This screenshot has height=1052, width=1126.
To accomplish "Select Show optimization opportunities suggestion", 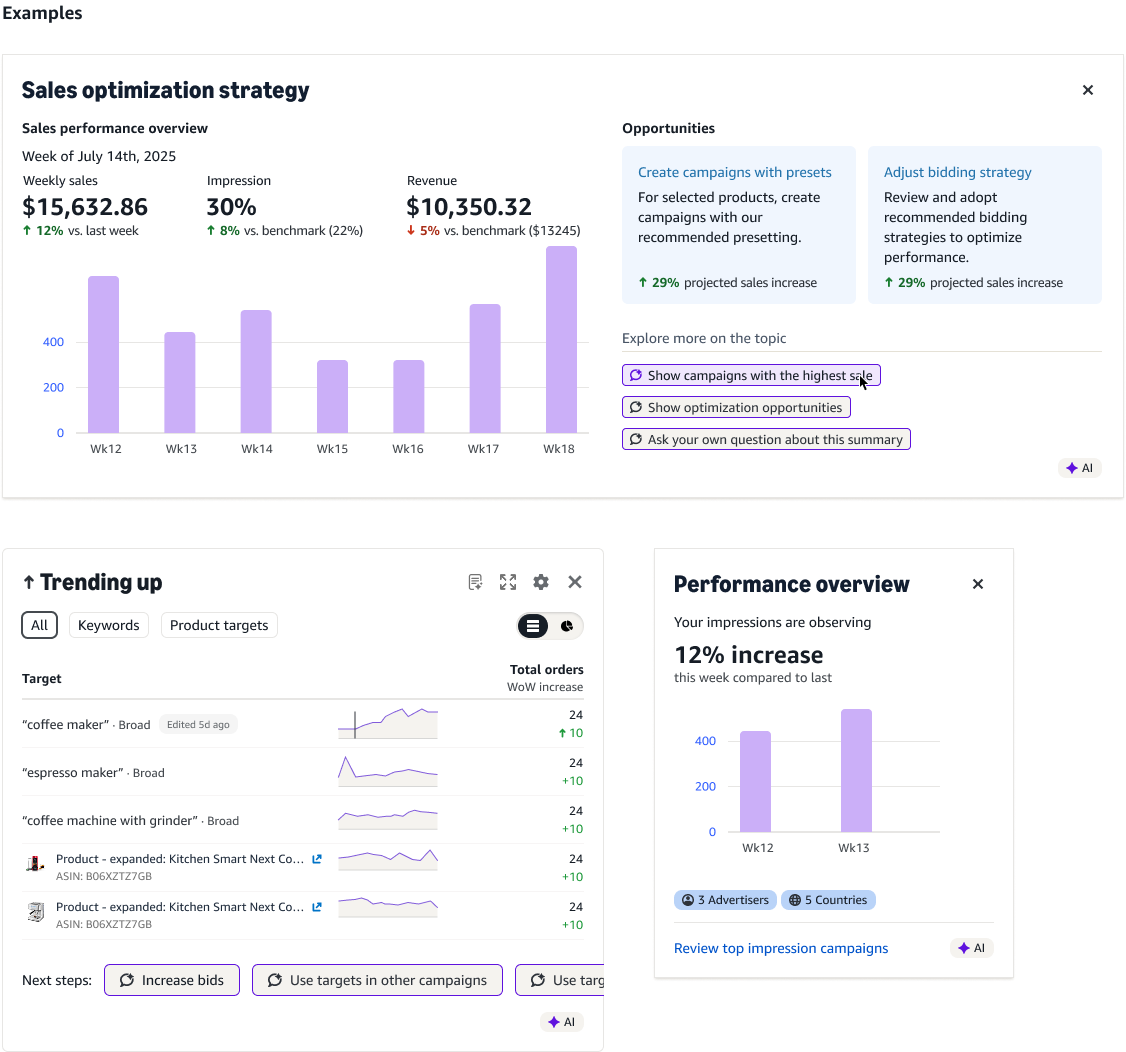I will pos(736,407).
